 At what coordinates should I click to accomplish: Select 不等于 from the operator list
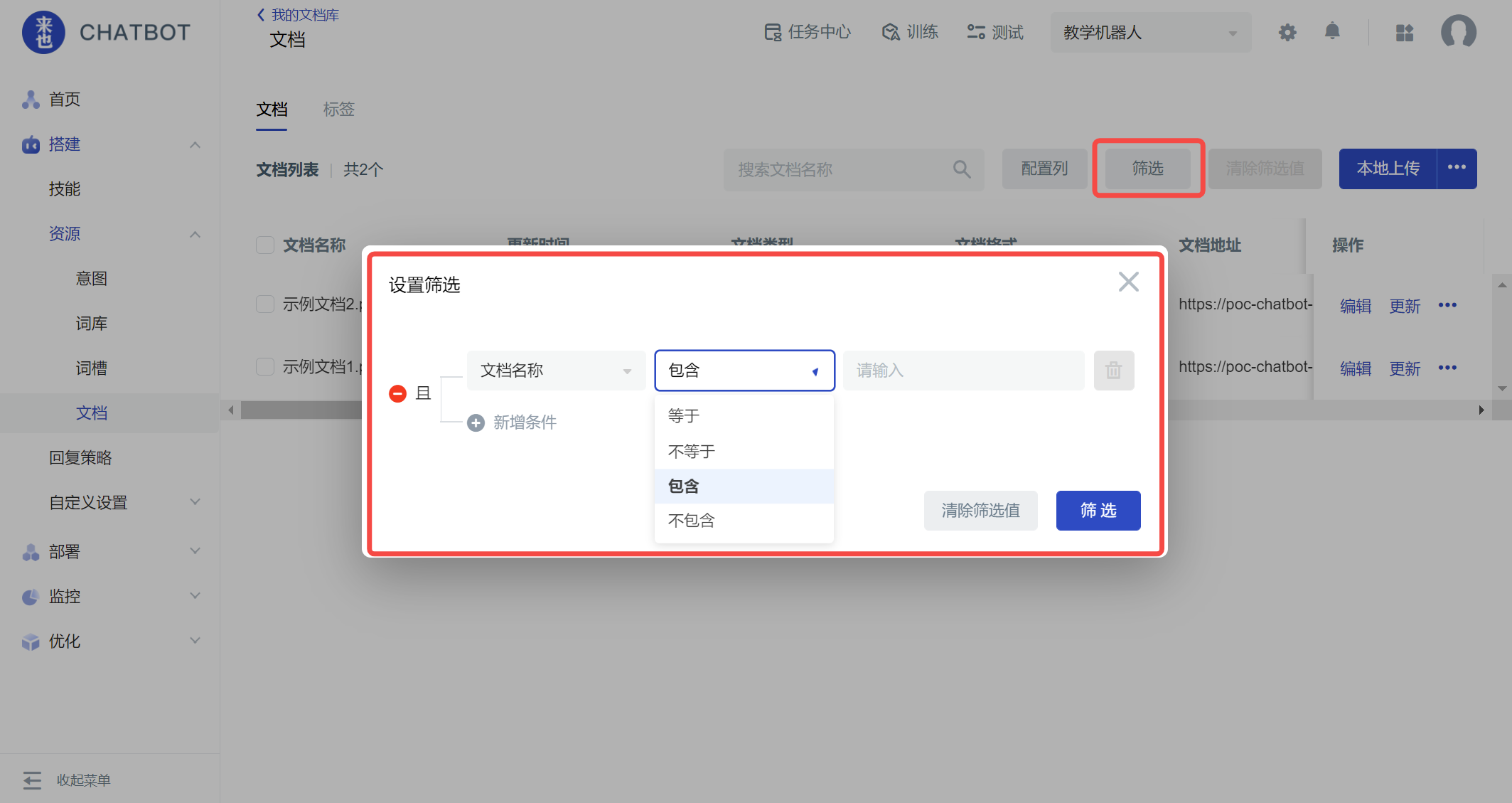(x=744, y=452)
